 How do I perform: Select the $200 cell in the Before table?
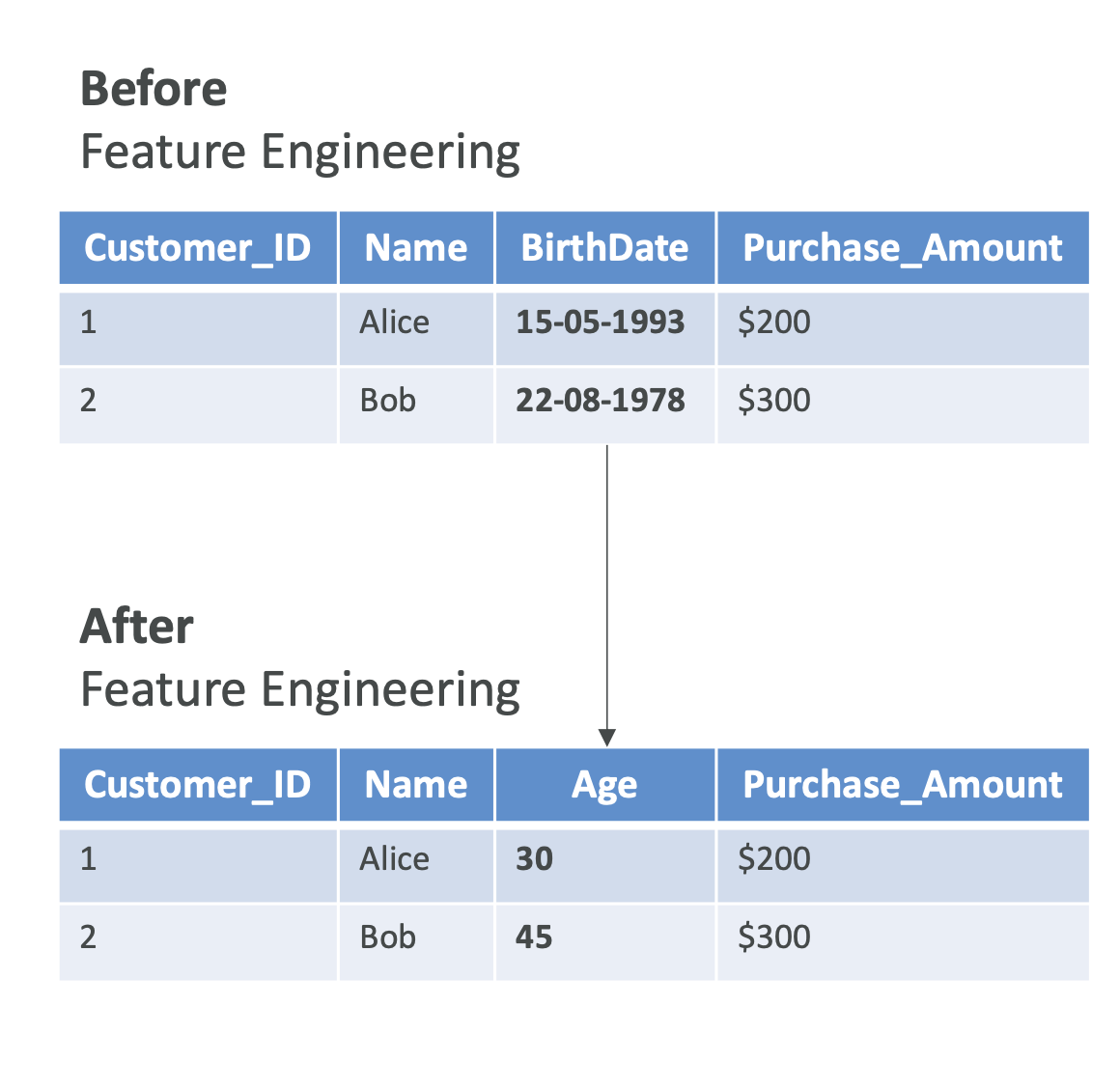pos(773,322)
